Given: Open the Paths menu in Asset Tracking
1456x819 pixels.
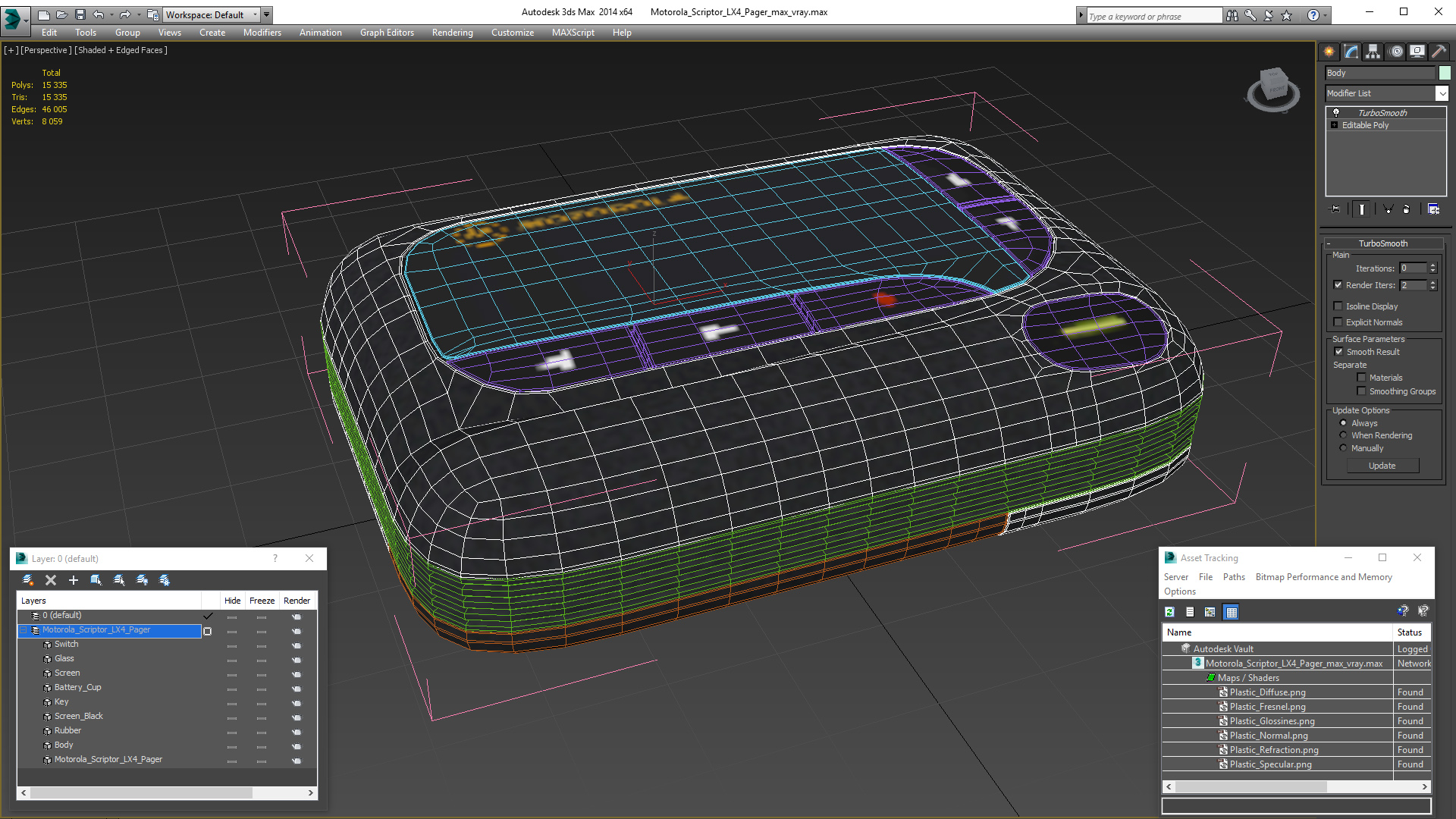Looking at the screenshot, I should click(1234, 577).
